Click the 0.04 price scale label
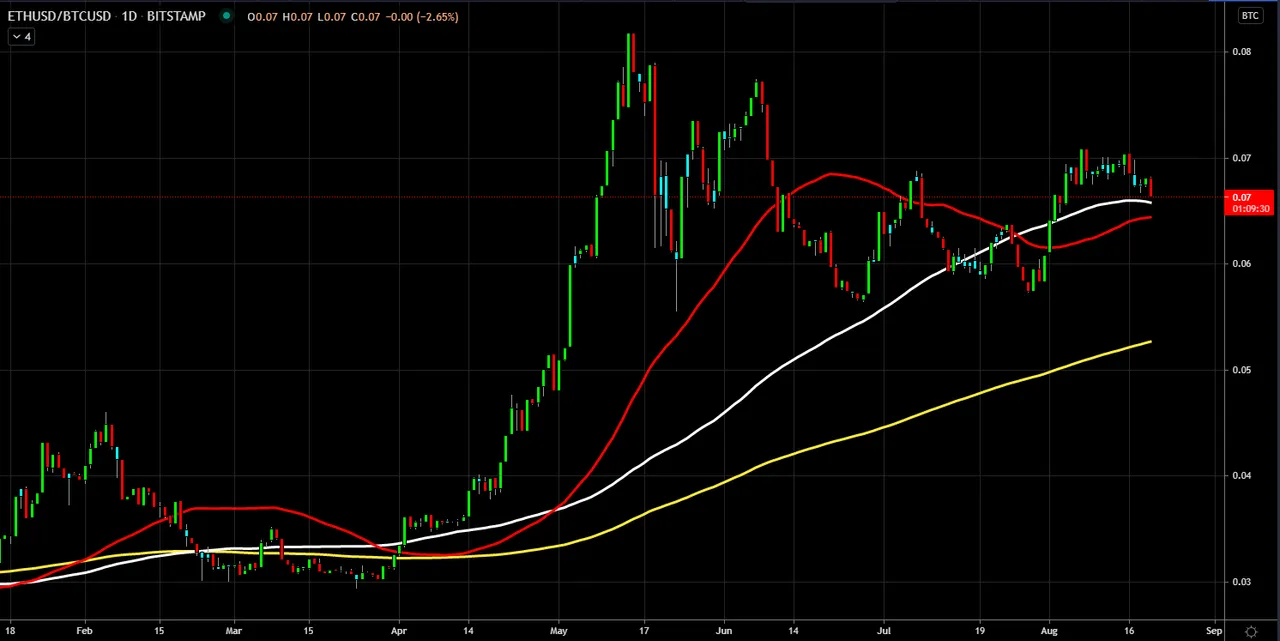Image resolution: width=1280 pixels, height=641 pixels. (x=1242, y=475)
